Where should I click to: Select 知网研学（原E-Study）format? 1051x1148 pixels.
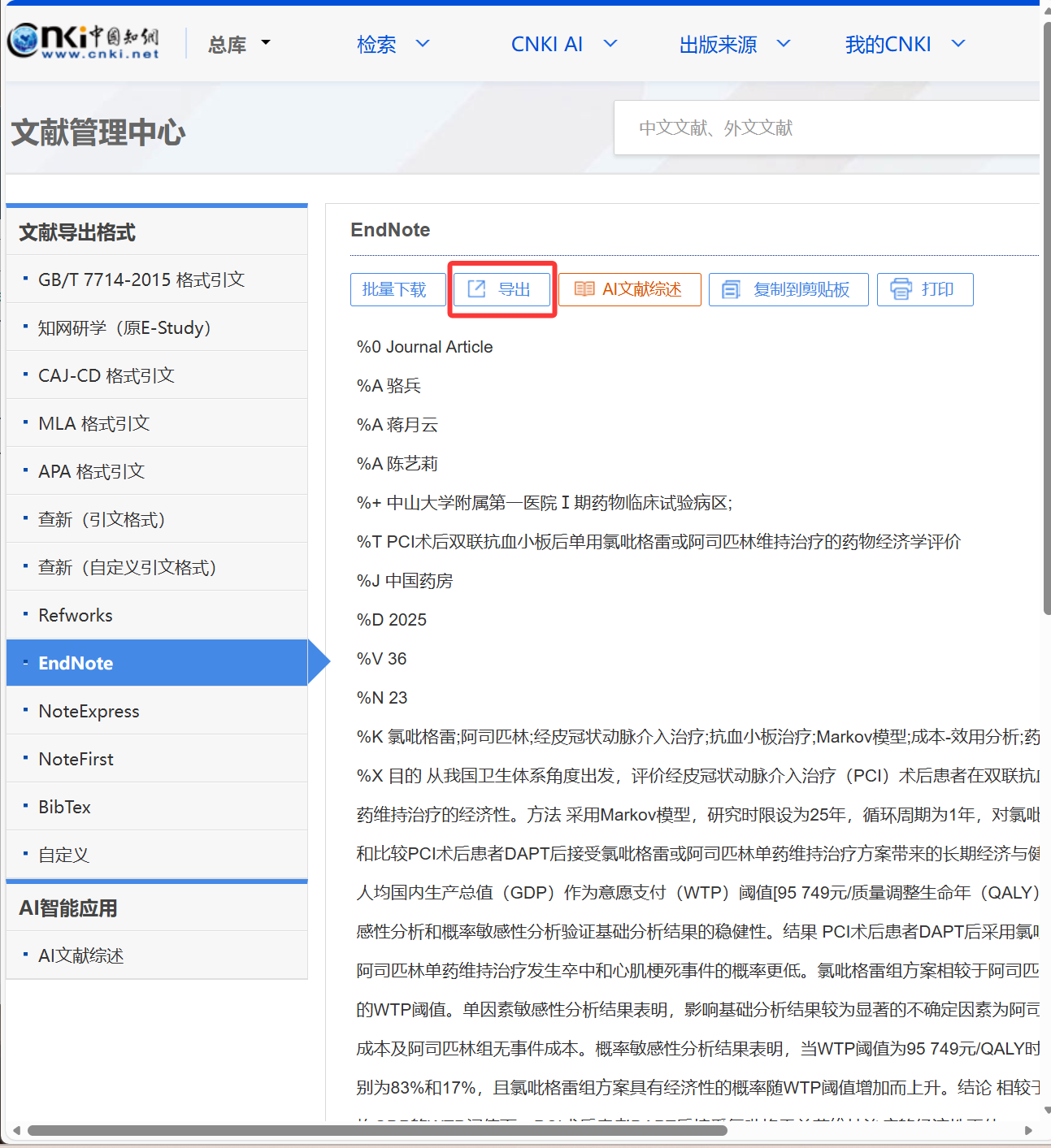click(x=157, y=327)
